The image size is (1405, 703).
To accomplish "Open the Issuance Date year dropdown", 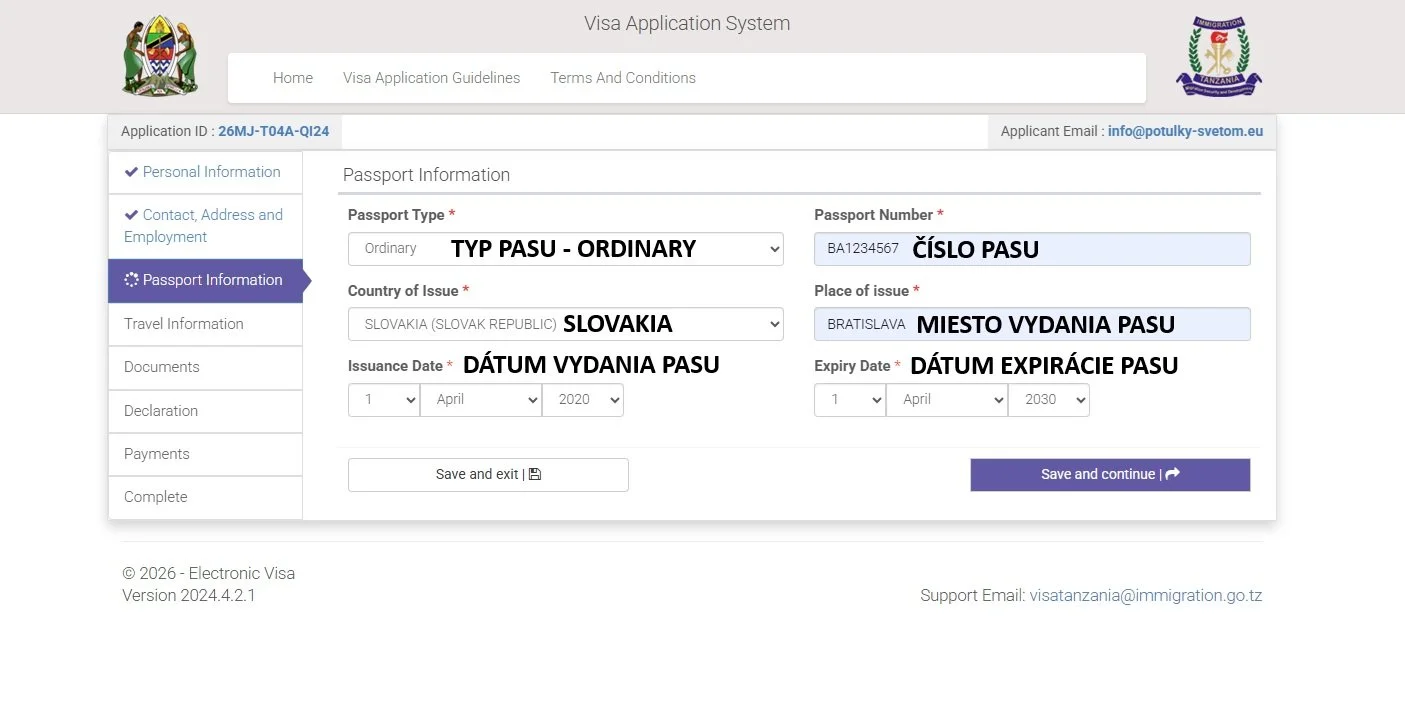I will click(583, 399).
